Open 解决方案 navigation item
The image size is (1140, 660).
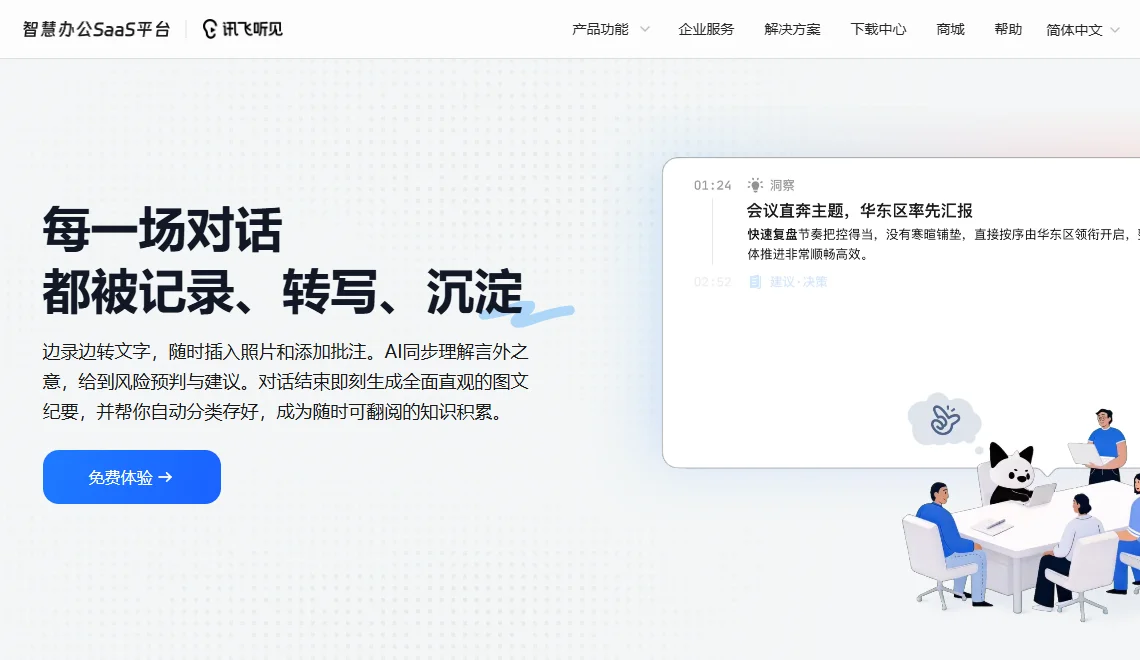click(792, 29)
